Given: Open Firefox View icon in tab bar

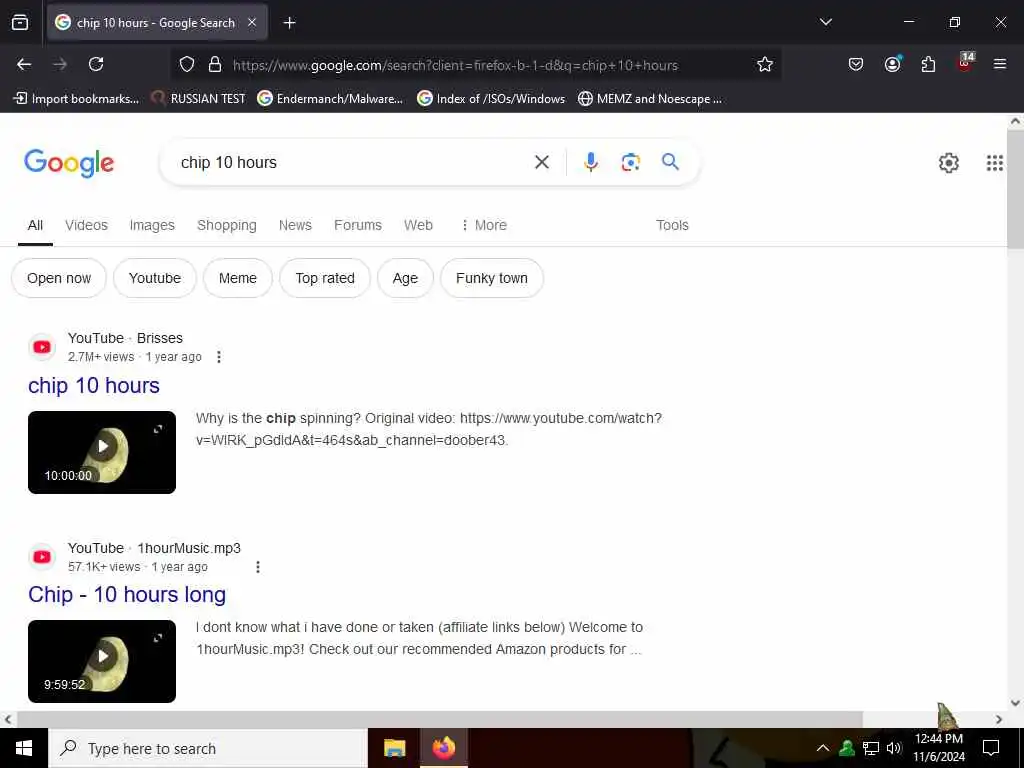Looking at the screenshot, I should coord(20,22).
